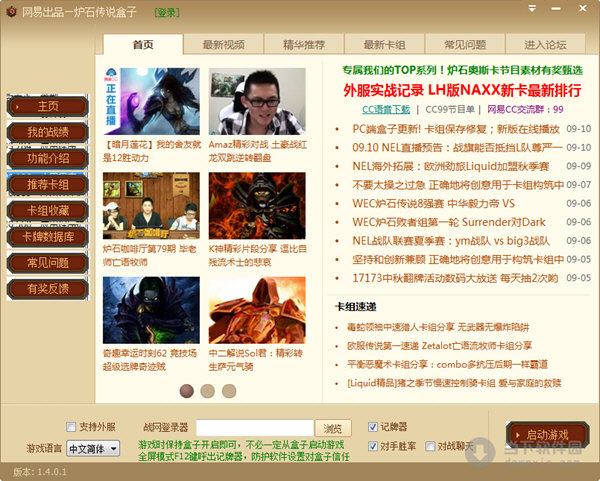Screen dimensions: 600x481
Task: Switch to the 最新视频 tab
Action: click(x=223, y=44)
